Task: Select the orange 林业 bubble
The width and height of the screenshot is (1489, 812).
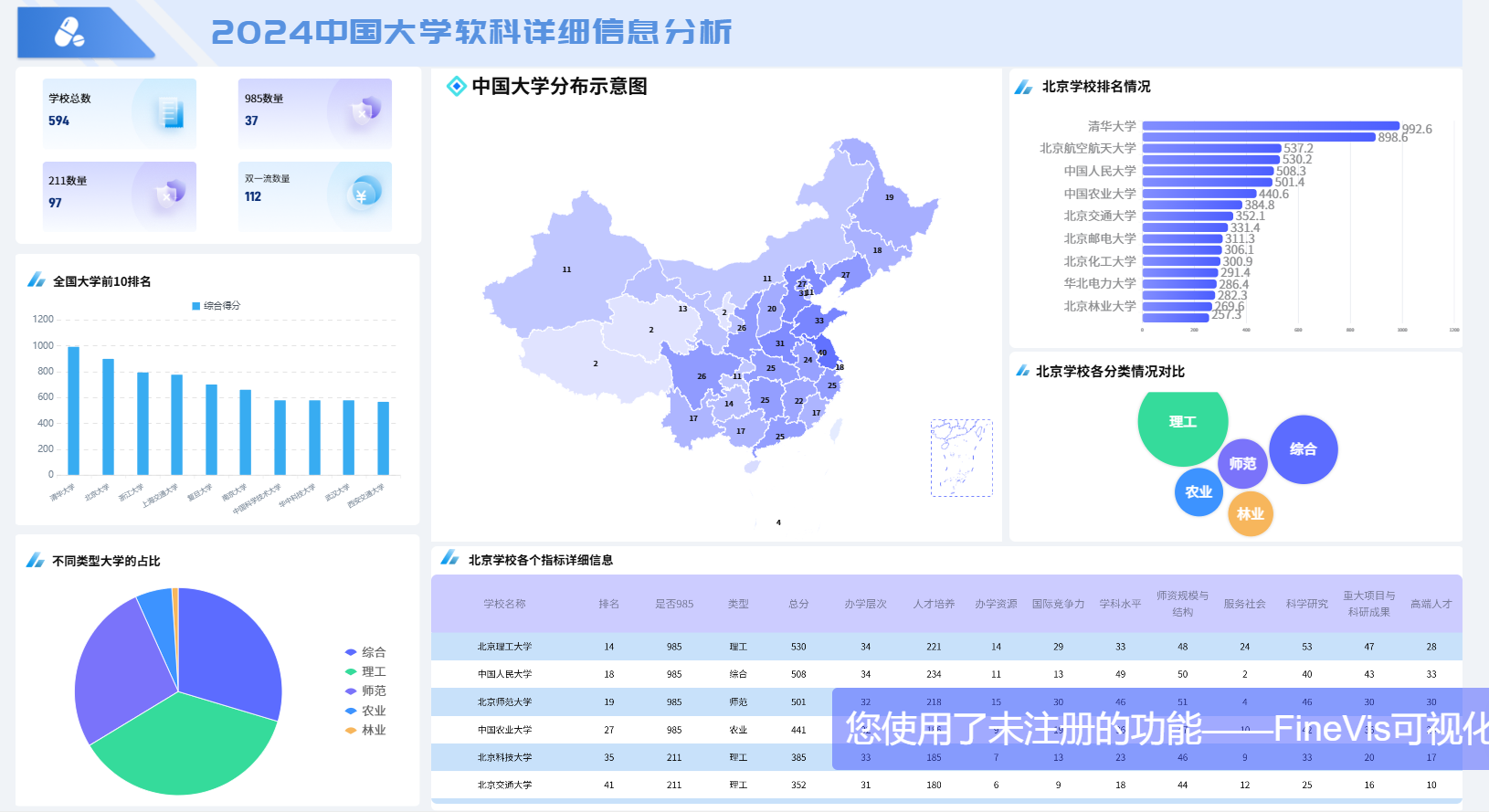Action: coord(1250,514)
